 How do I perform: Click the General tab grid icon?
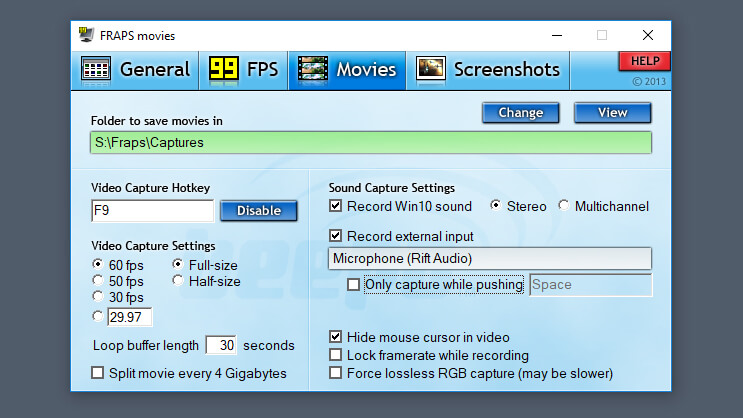click(x=96, y=69)
